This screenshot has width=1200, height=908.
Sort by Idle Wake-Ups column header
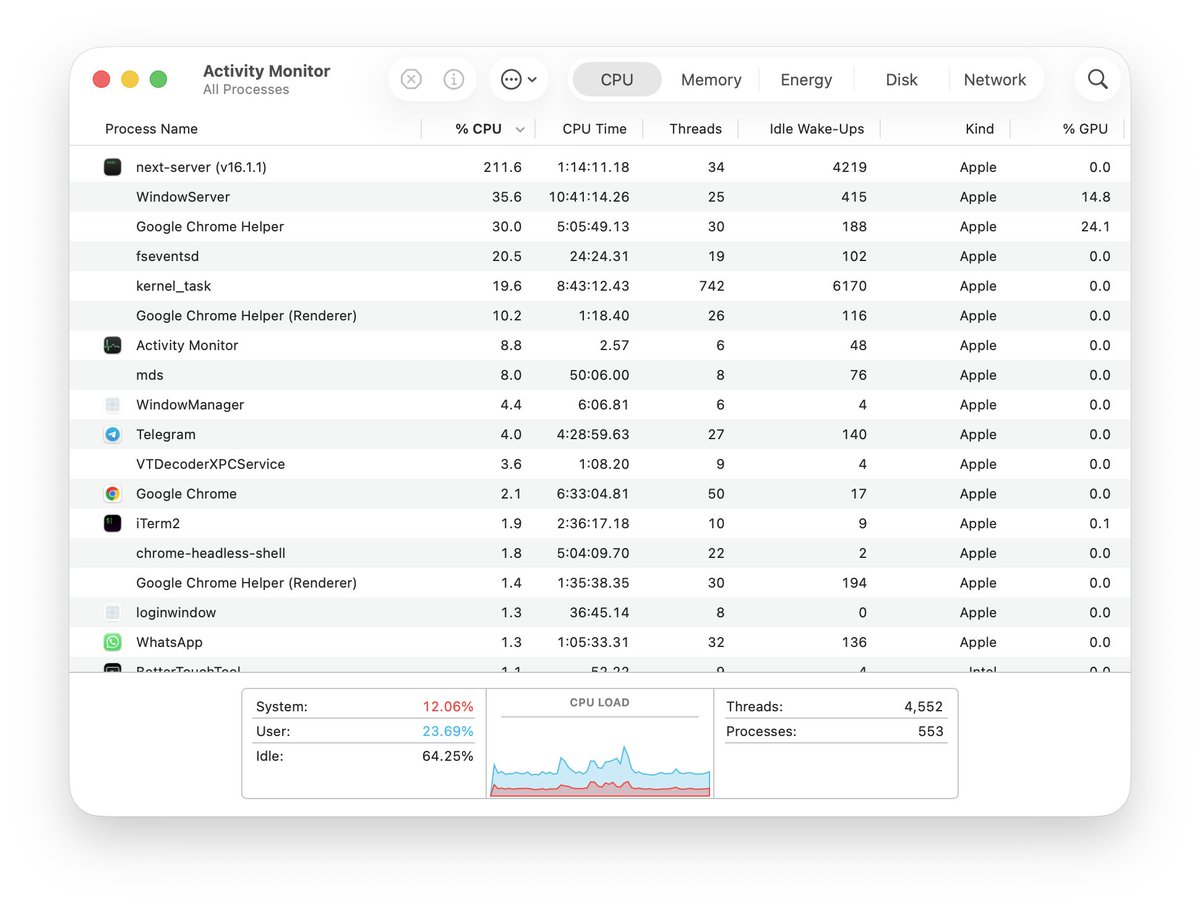click(x=817, y=129)
